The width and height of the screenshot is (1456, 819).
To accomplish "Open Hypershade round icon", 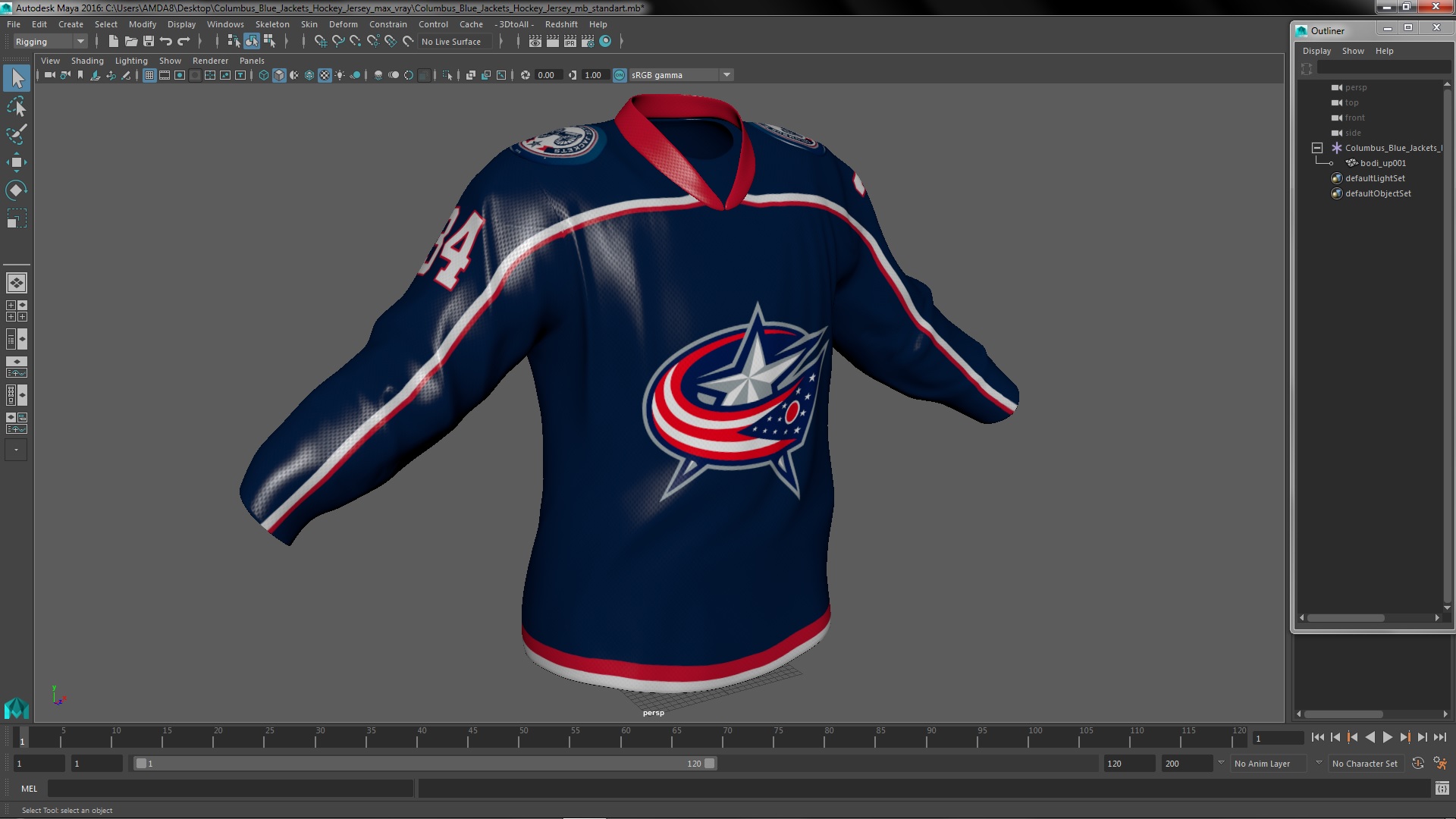I will pos(605,42).
